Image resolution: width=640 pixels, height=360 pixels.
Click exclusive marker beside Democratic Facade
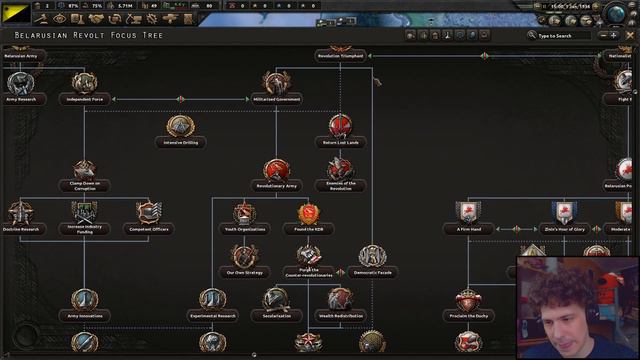click(341, 272)
